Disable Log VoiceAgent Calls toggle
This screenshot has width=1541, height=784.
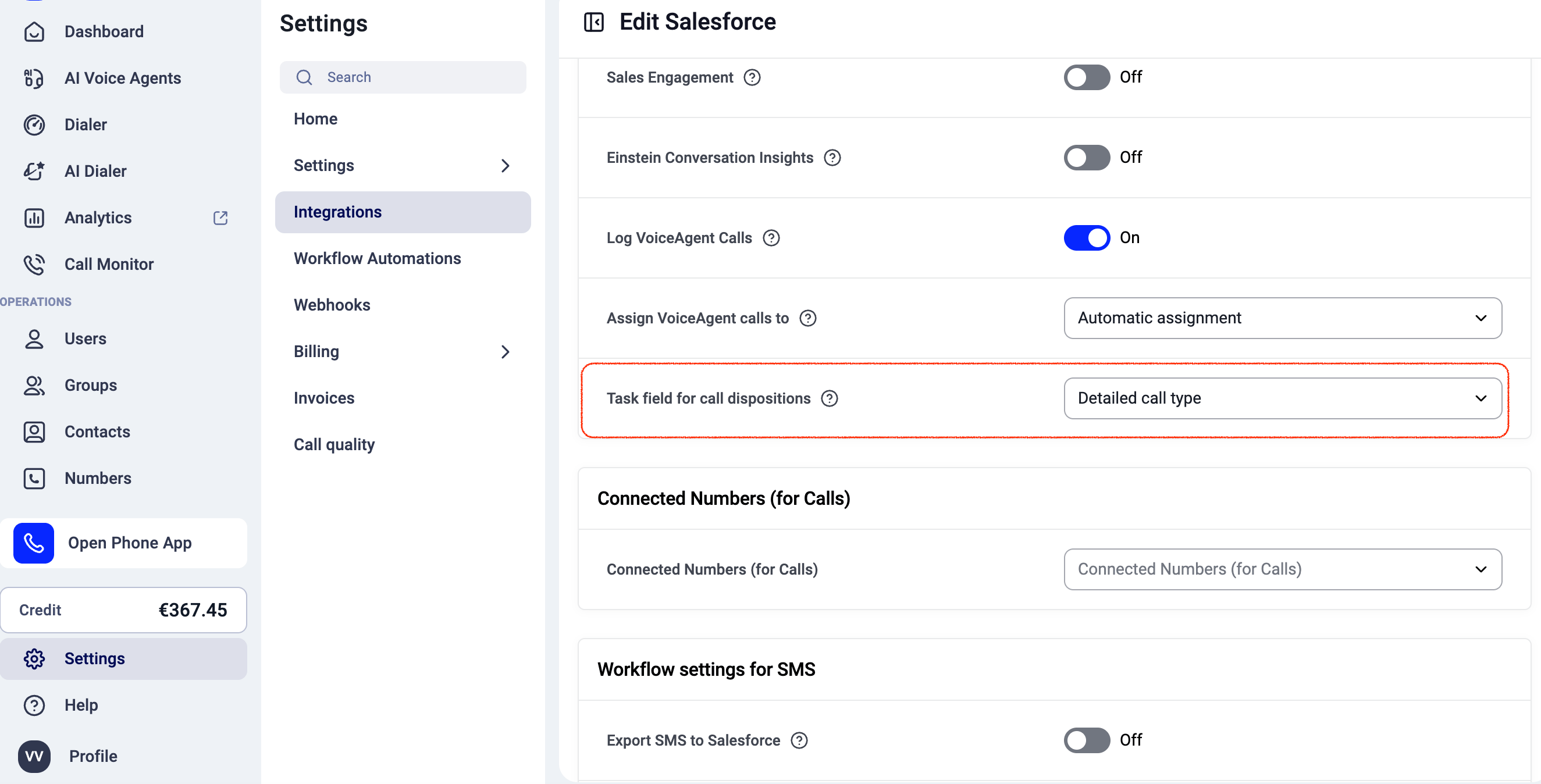(1086, 238)
